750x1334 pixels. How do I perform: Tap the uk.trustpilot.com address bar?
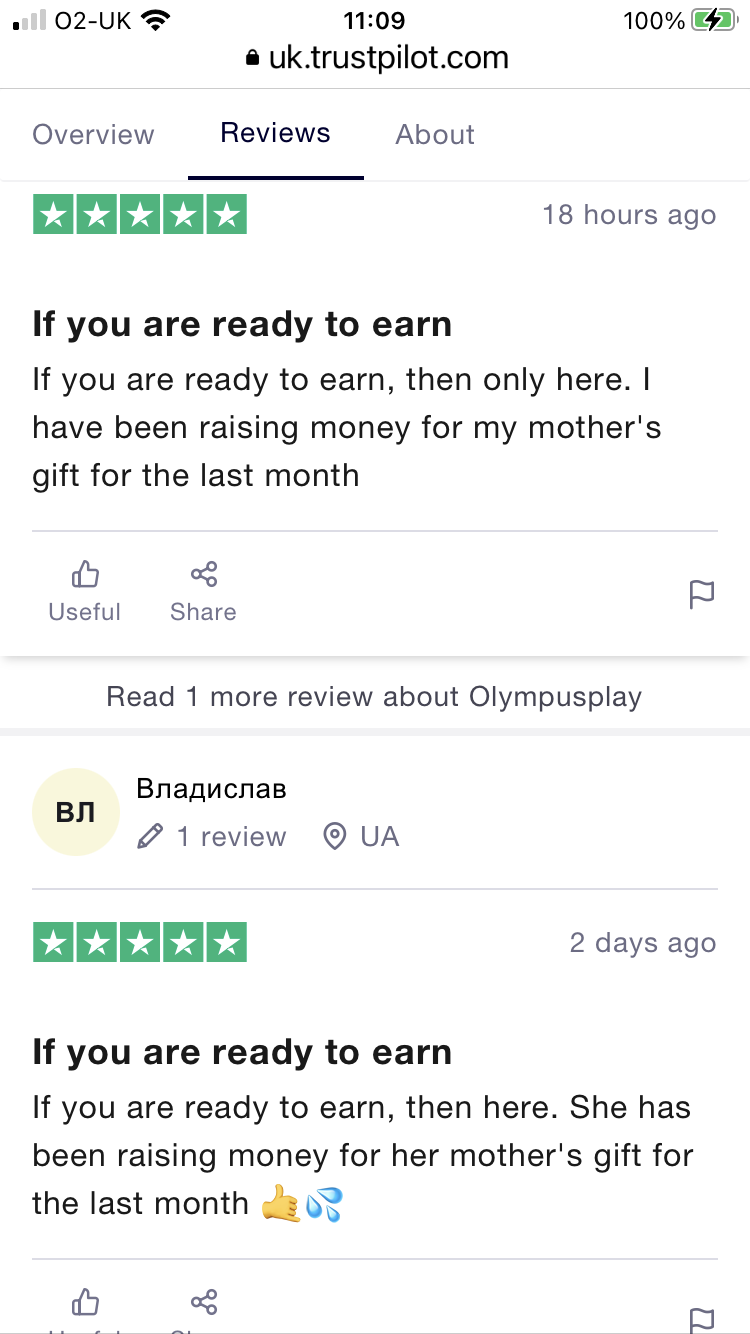coord(388,59)
